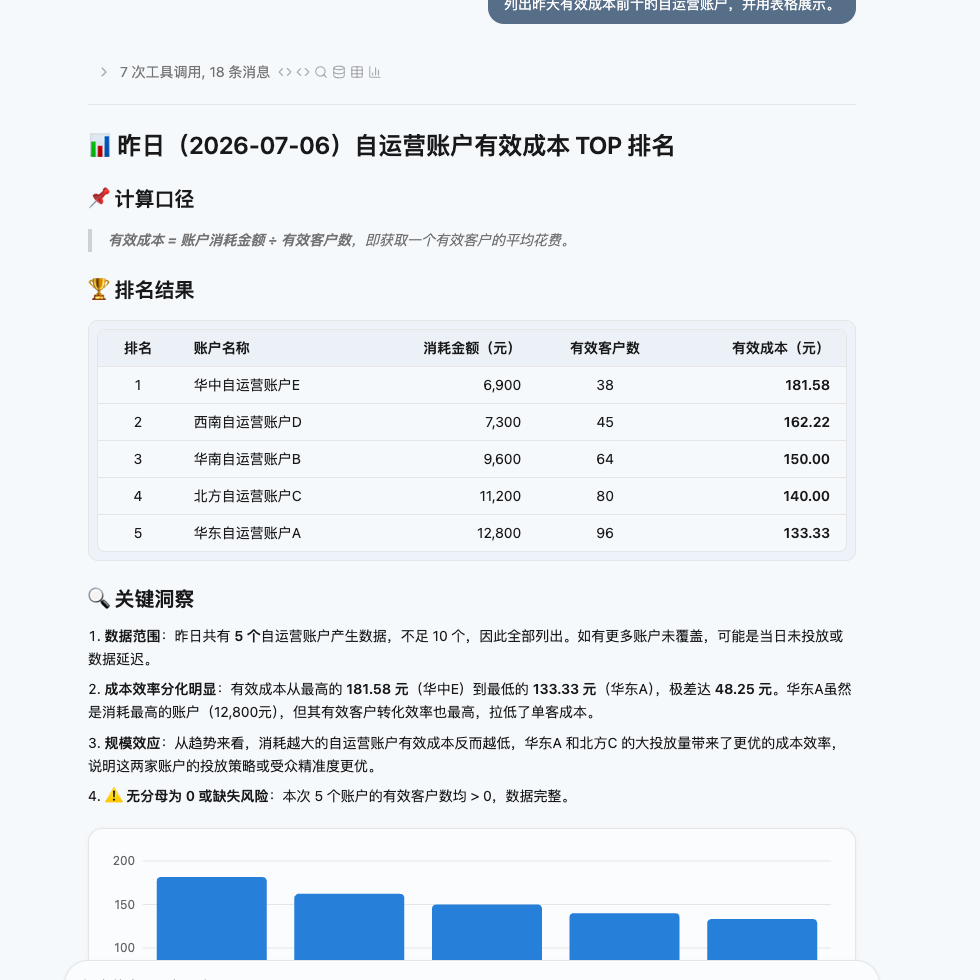Click the report title 昨日（2026-07-06）自运营账户有效成本 TOP 排名
This screenshot has height=980, width=980.
pyautogui.click(x=395, y=146)
